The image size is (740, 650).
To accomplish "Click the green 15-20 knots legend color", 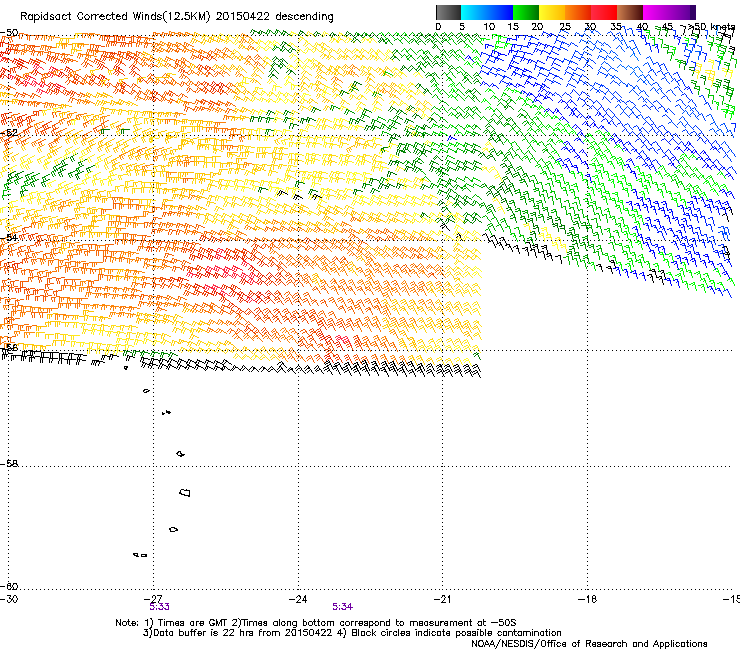I will (526, 12).
